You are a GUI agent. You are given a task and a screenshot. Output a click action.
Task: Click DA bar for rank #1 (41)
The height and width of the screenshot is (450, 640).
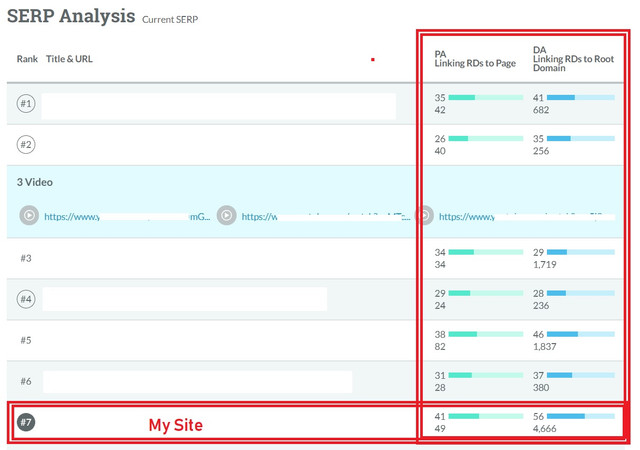[x=581, y=98]
